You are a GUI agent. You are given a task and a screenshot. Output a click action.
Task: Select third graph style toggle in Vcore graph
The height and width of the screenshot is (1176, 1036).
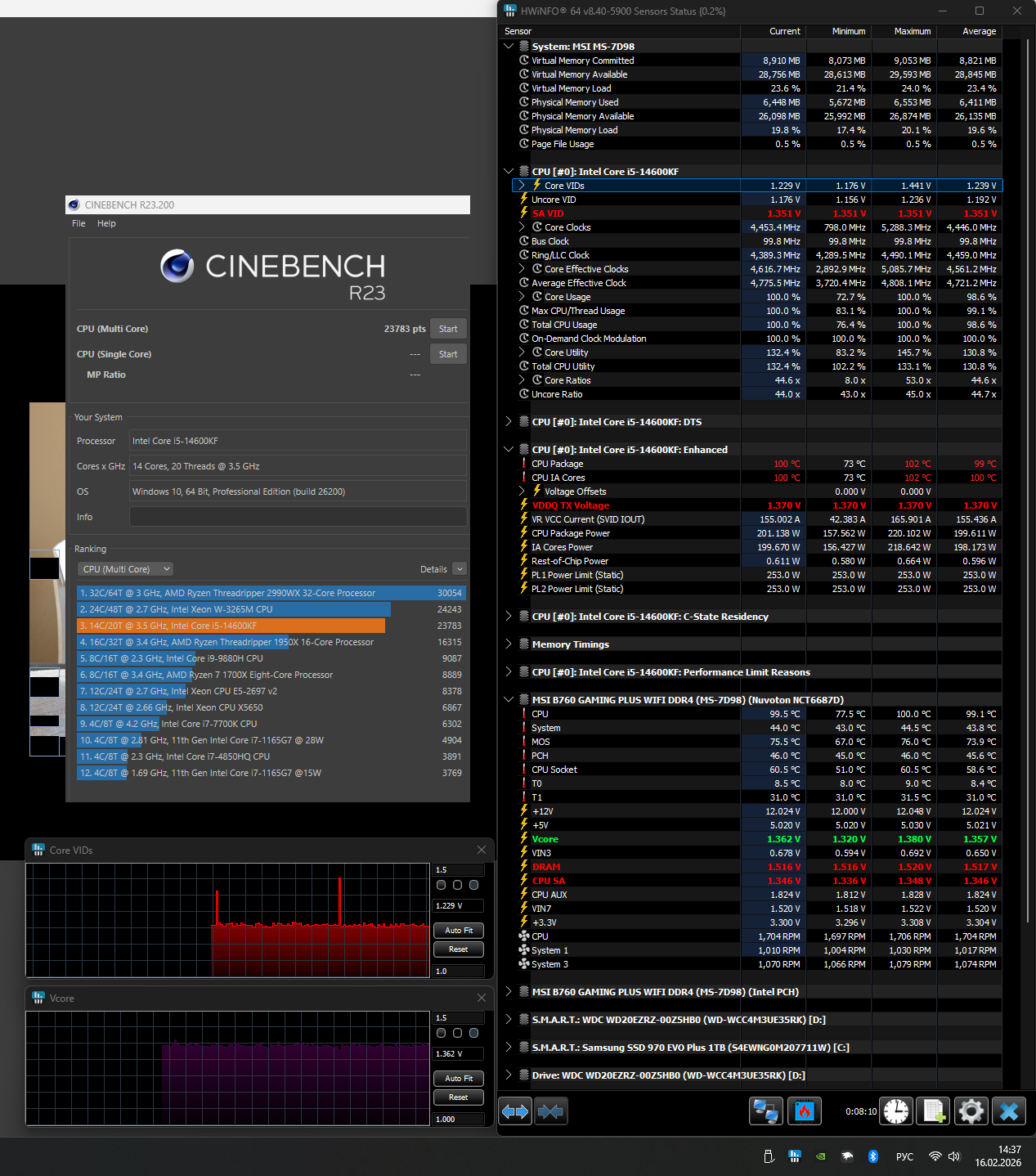pyautogui.click(x=473, y=1033)
